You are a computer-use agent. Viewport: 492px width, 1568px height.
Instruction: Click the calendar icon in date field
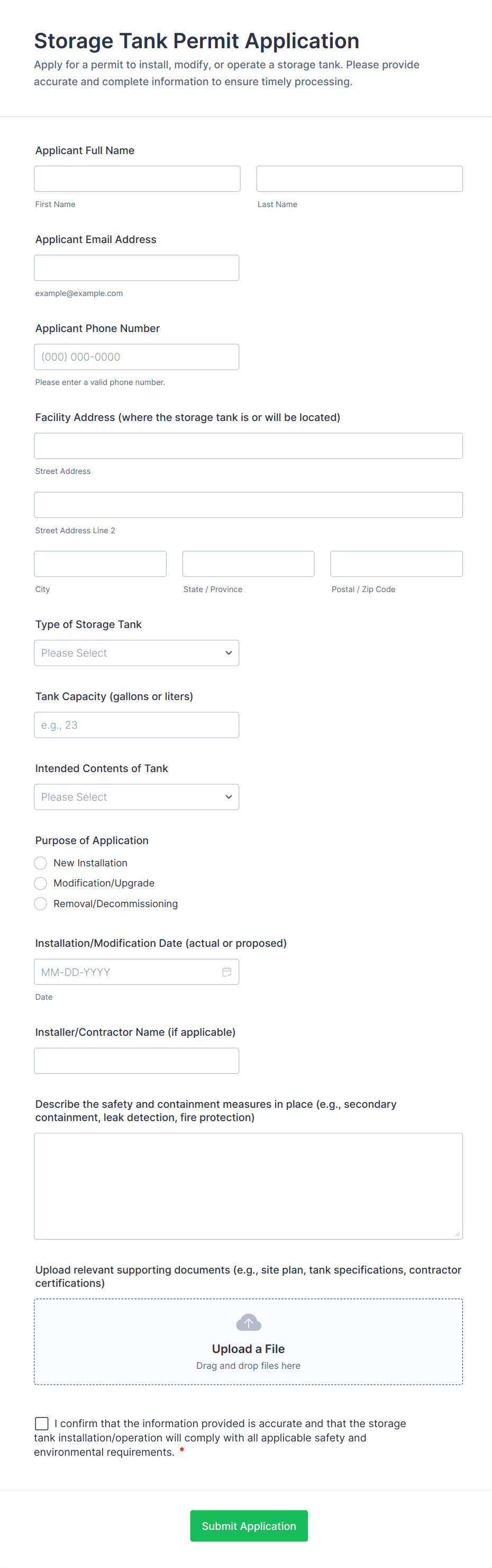click(226, 972)
